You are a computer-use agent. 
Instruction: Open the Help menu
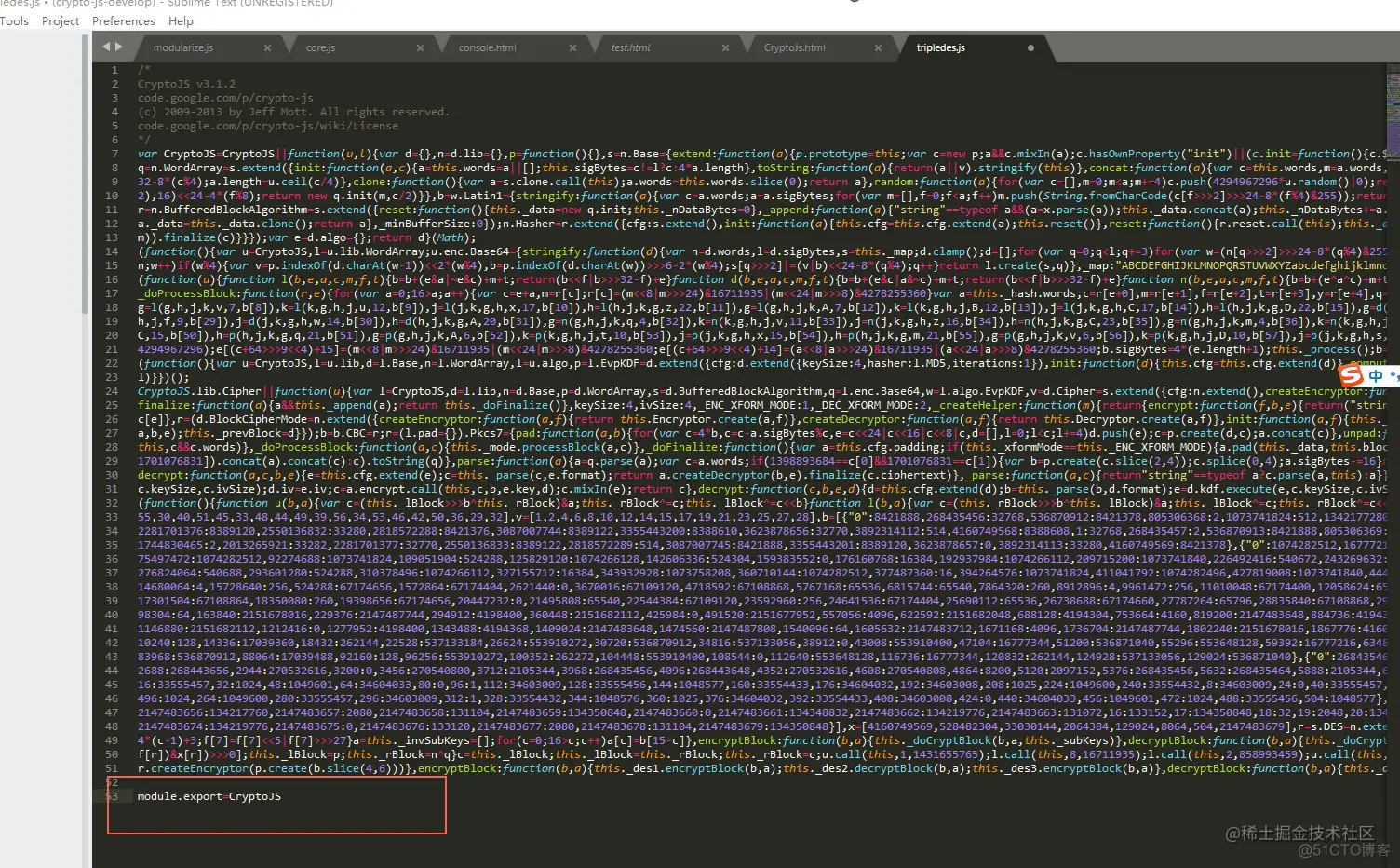click(x=181, y=21)
